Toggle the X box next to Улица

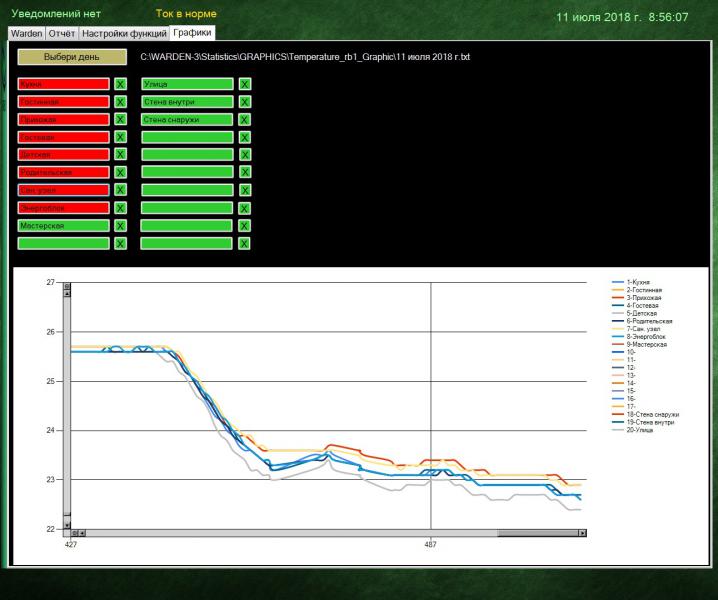[x=245, y=85]
